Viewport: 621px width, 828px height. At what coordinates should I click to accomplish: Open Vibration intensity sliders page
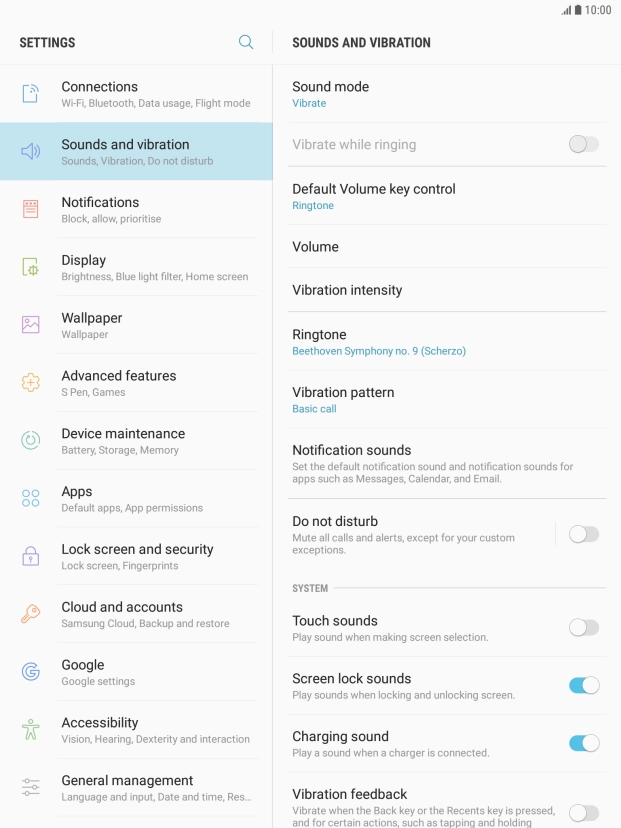447,290
